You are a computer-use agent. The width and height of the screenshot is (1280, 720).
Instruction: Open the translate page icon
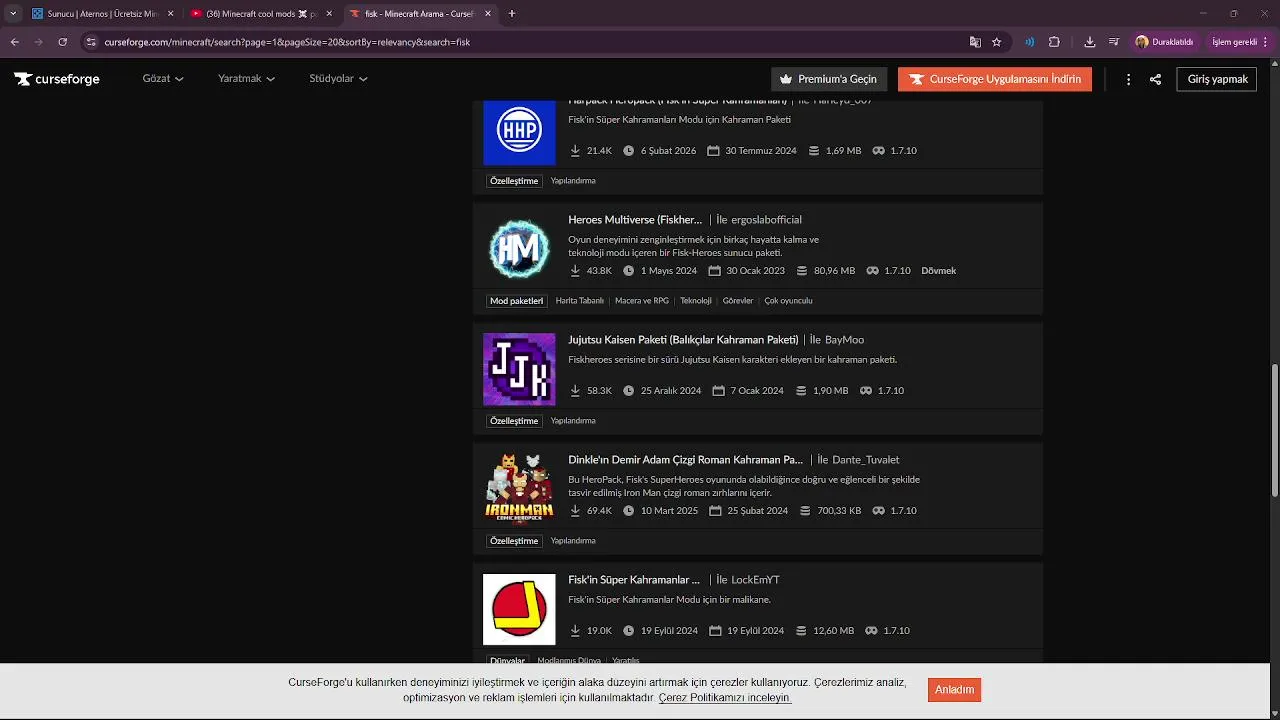(975, 42)
